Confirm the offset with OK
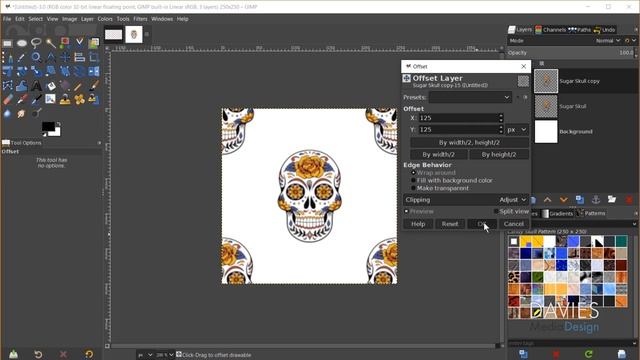 pos(482,224)
